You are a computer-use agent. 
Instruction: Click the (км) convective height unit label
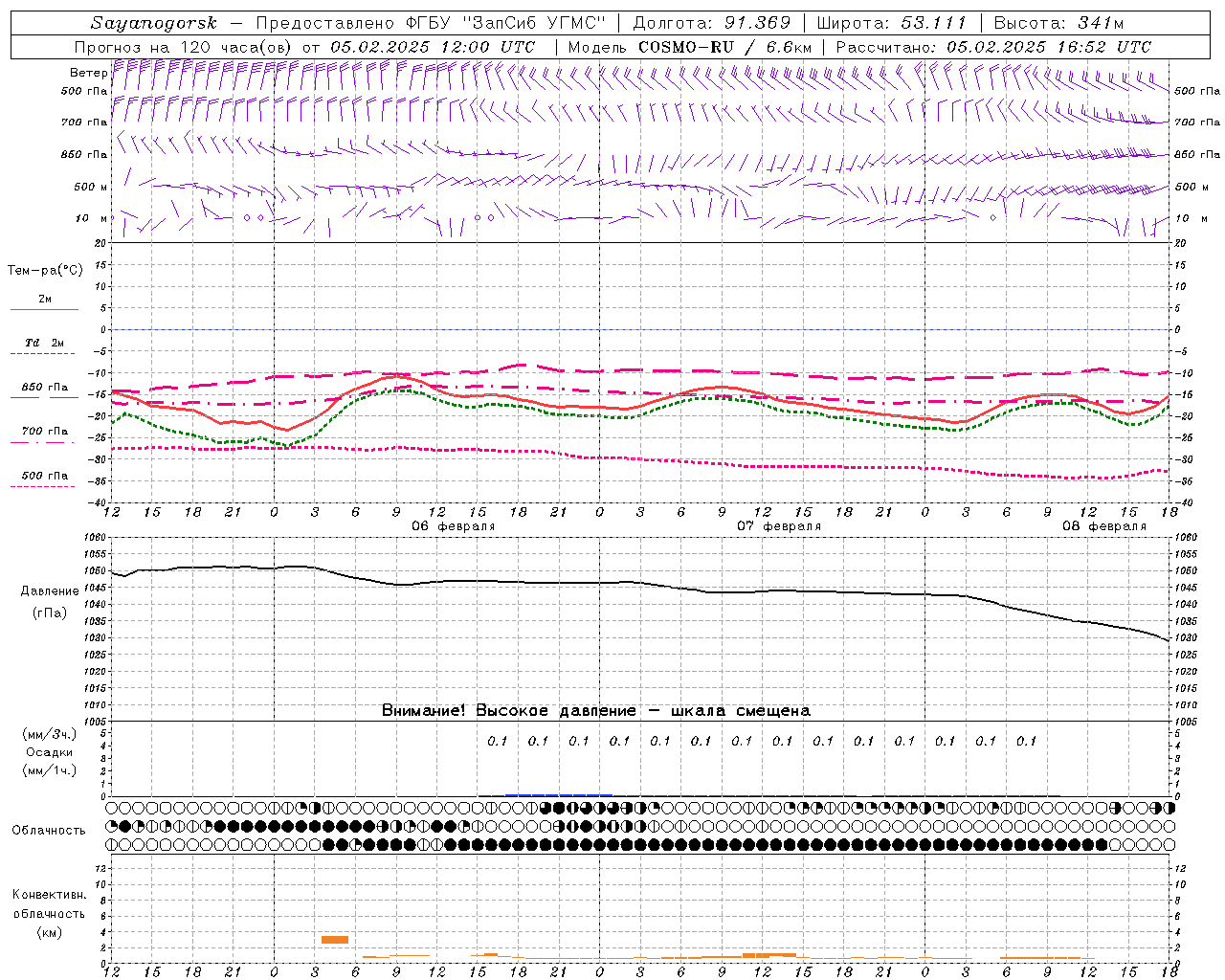tap(50, 931)
